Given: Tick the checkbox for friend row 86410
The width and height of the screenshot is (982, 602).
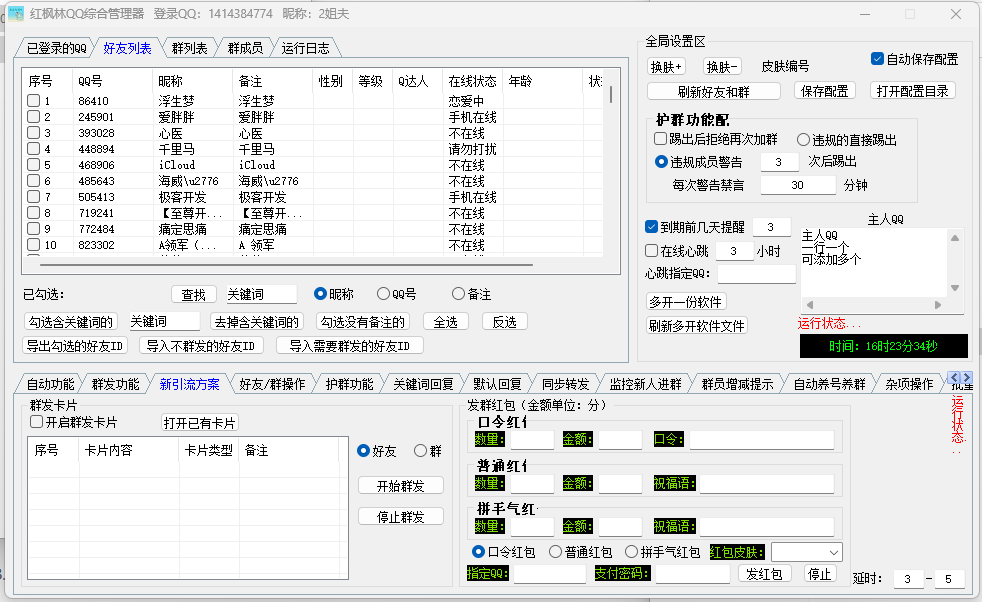Looking at the screenshot, I should coord(34,101).
